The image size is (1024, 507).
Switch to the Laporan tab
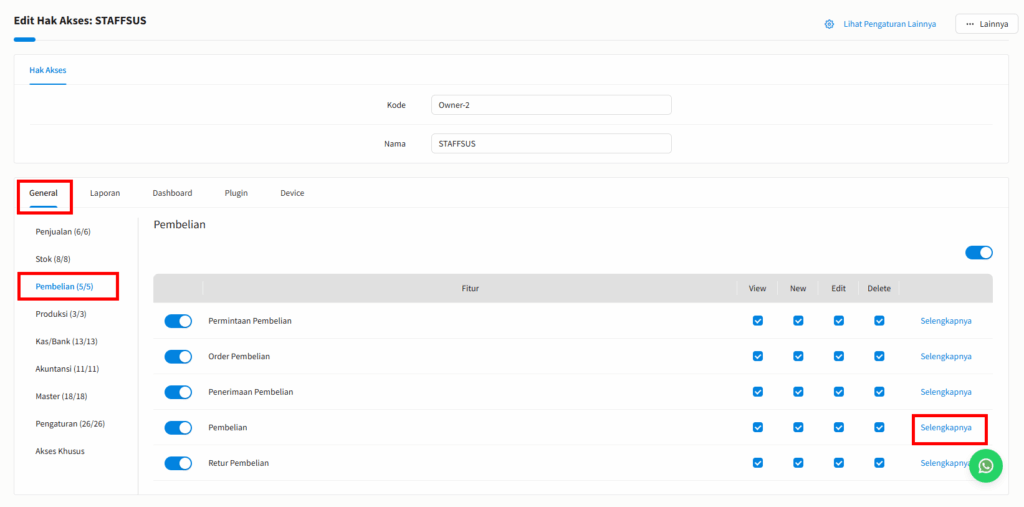[x=105, y=193]
